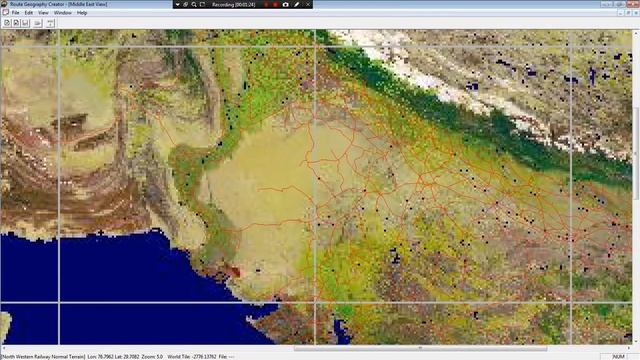Click the recorder magnifier zoom icon
Screen dimensions: 640x360
click(x=194, y=4)
